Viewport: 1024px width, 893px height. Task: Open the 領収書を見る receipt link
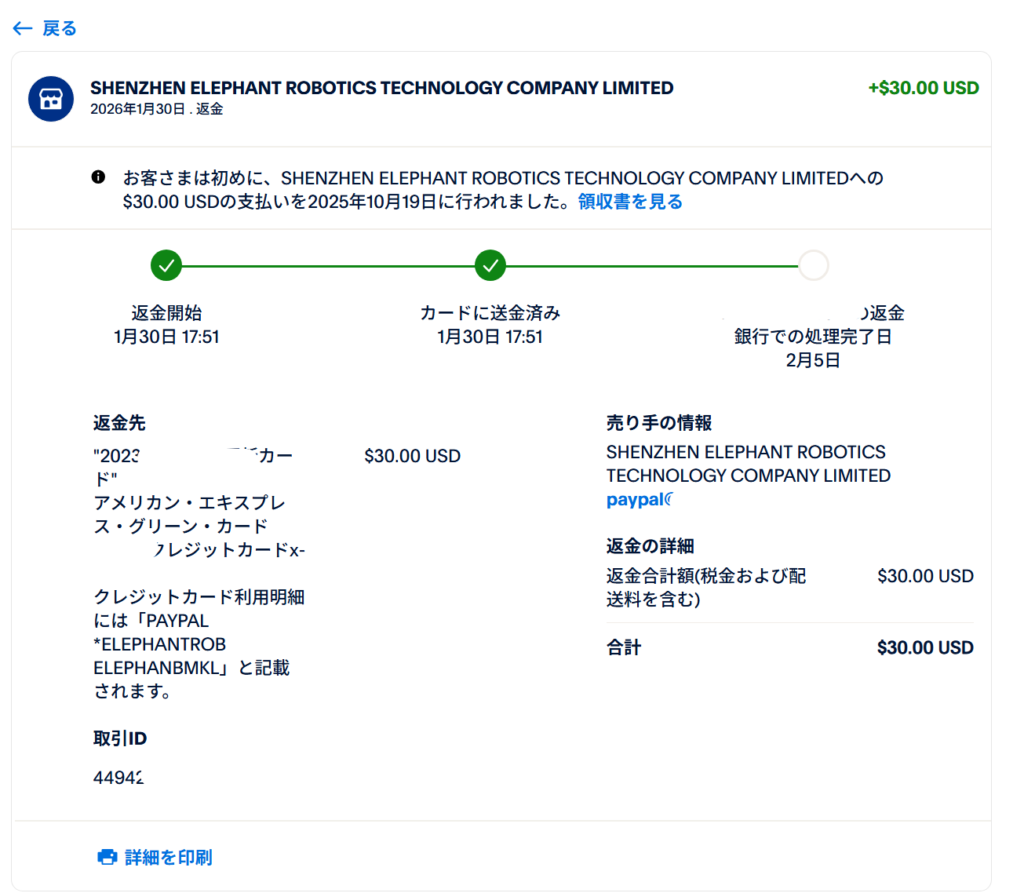click(630, 202)
